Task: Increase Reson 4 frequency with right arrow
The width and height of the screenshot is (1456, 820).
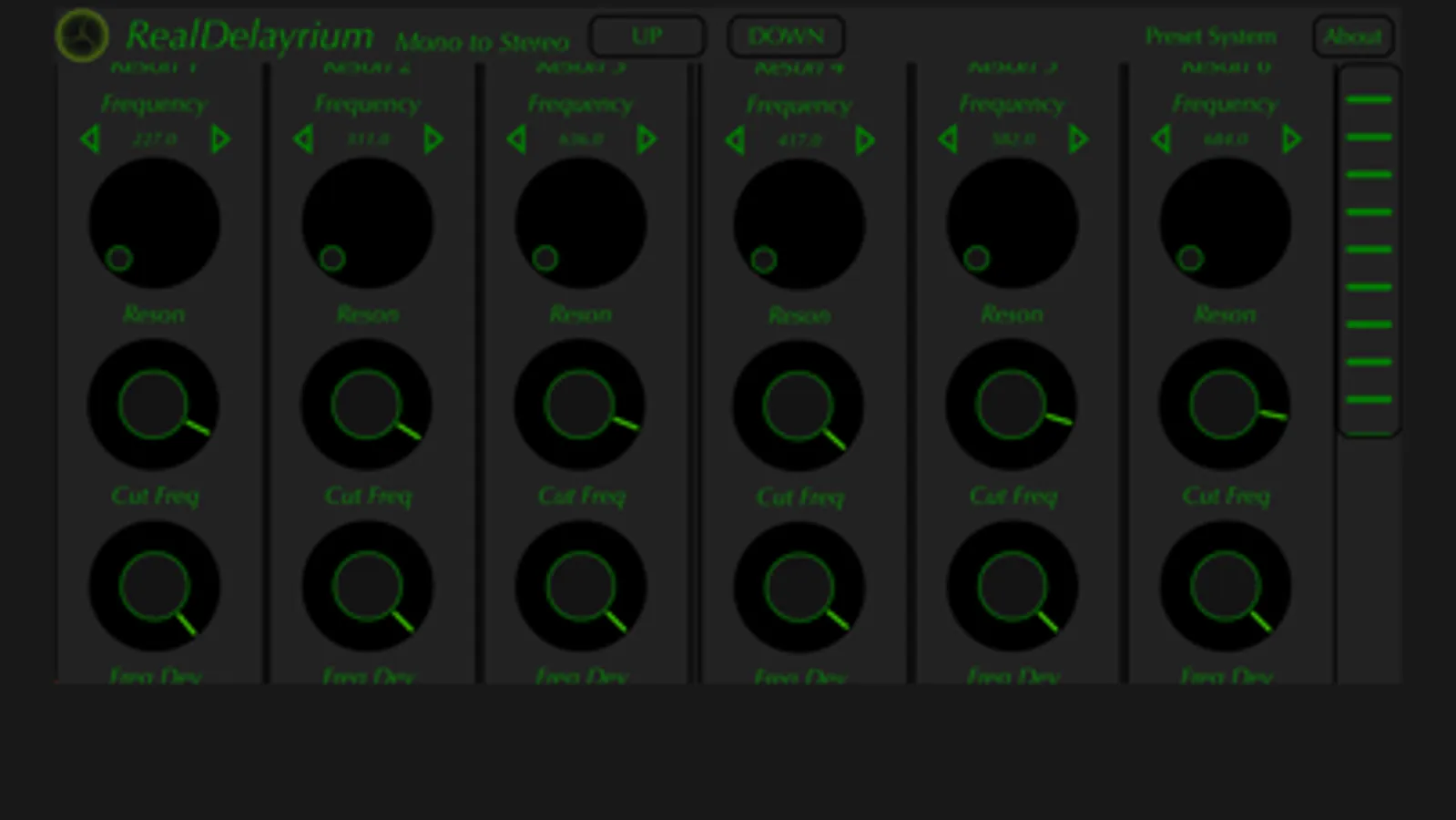Action: (865, 140)
